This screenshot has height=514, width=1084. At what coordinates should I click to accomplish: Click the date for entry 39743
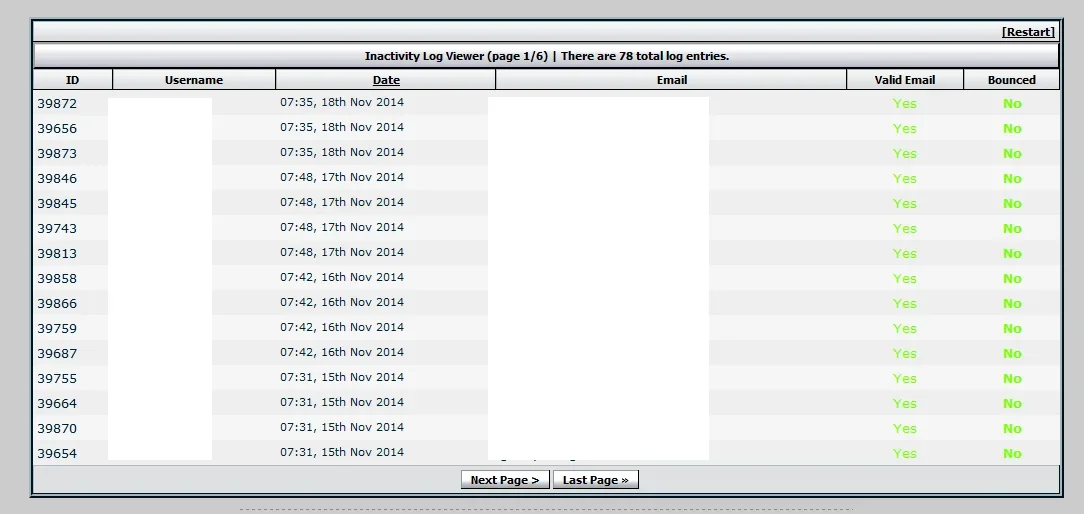[342, 227]
